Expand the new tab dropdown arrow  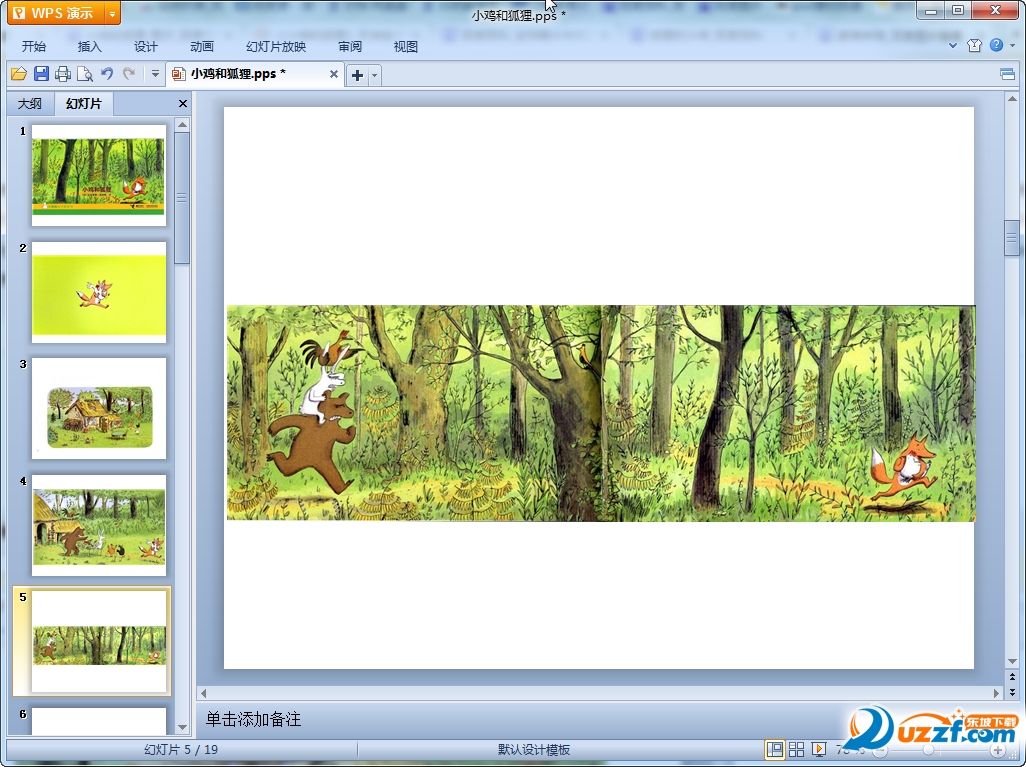coord(374,75)
